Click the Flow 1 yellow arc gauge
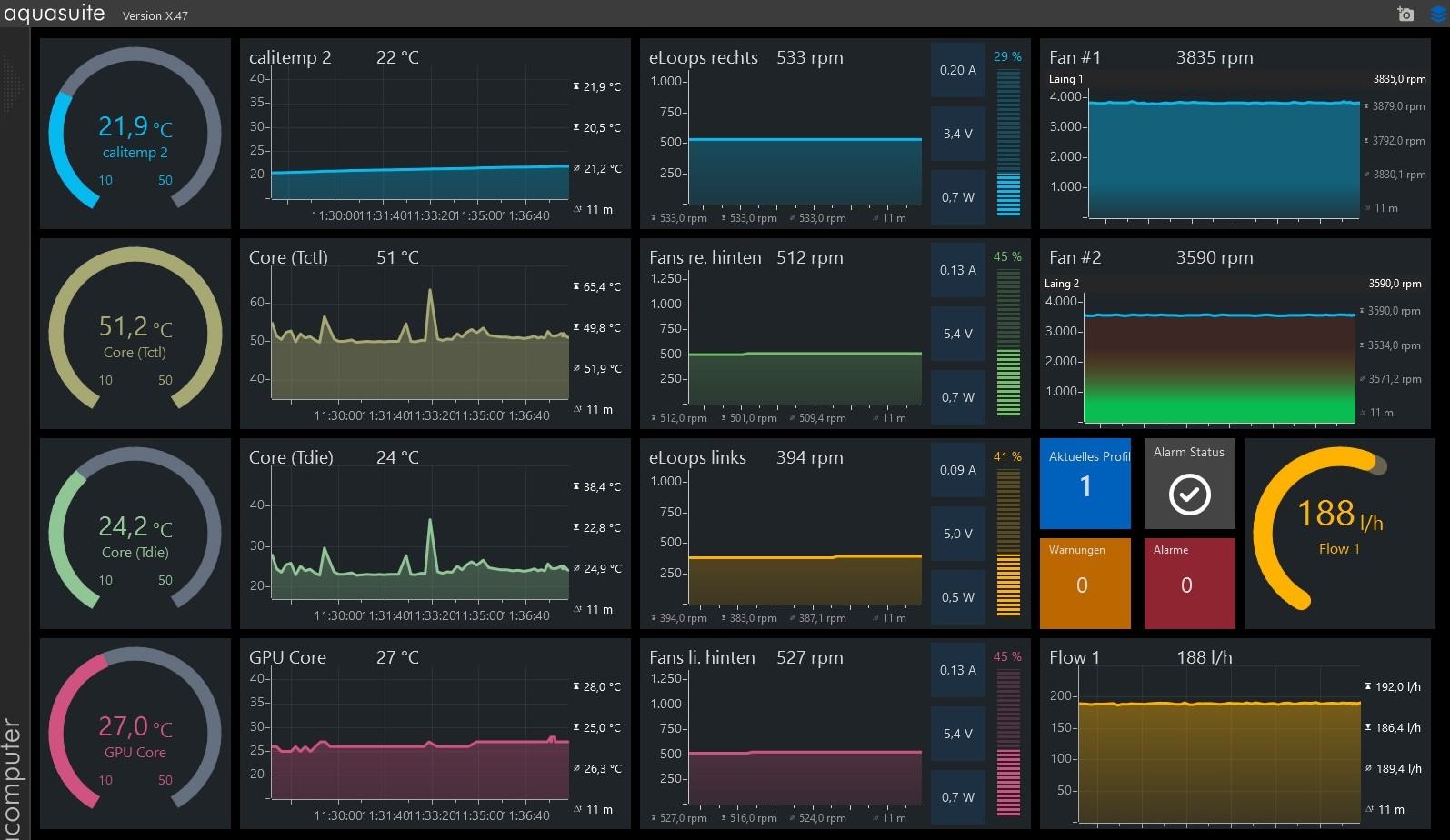Screen dimensions: 1450x840 [1321, 530]
